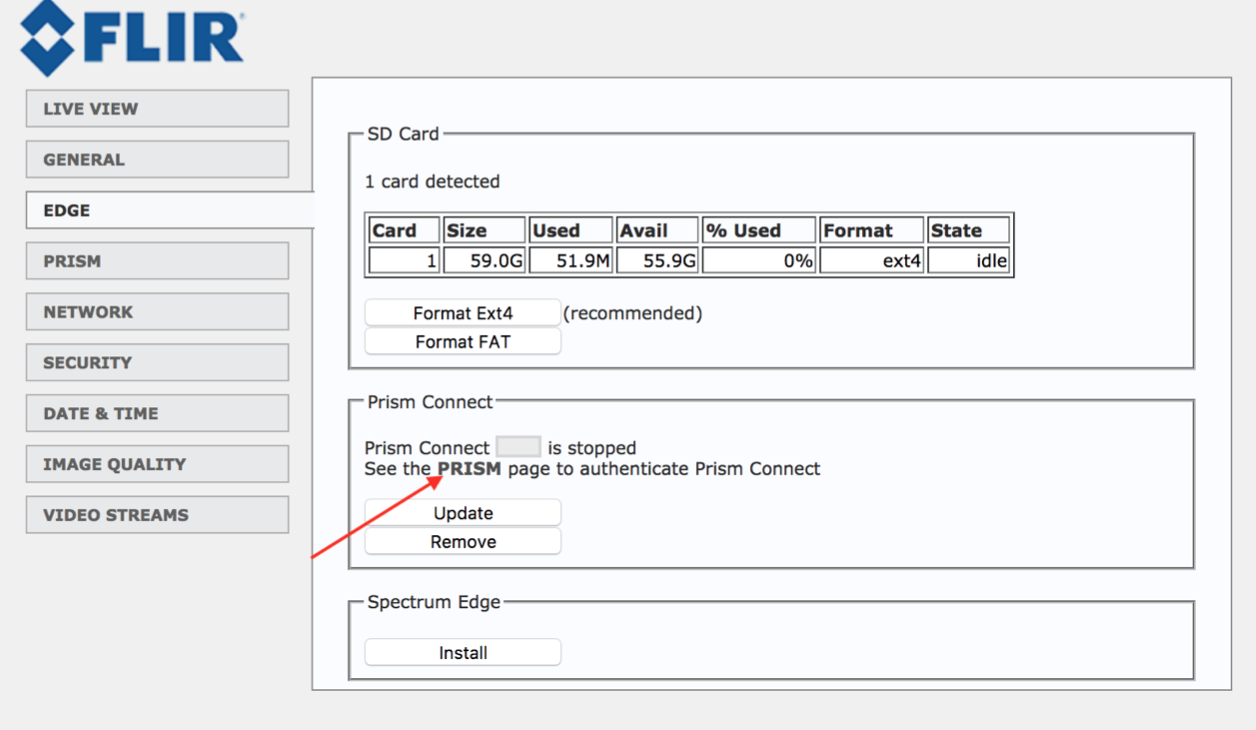The image size is (1256, 730).
Task: Click the idle state cell
Action: [x=968, y=261]
